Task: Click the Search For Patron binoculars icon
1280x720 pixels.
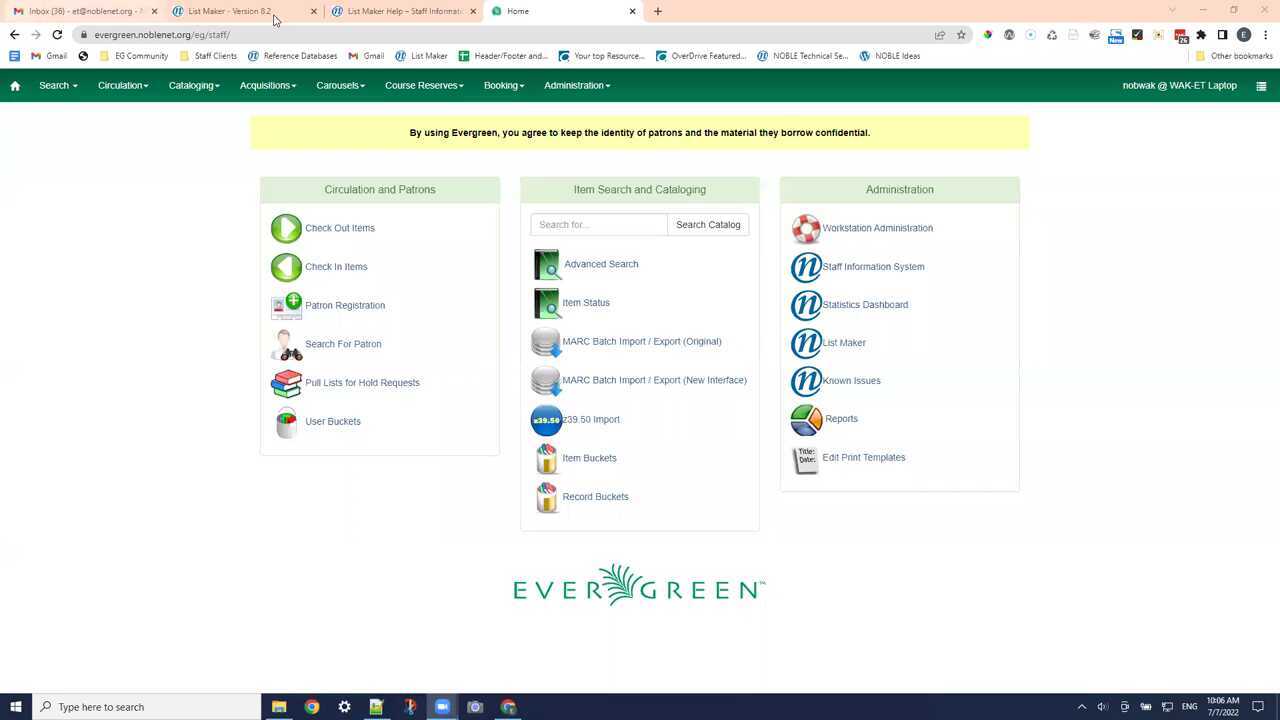Action: click(286, 345)
